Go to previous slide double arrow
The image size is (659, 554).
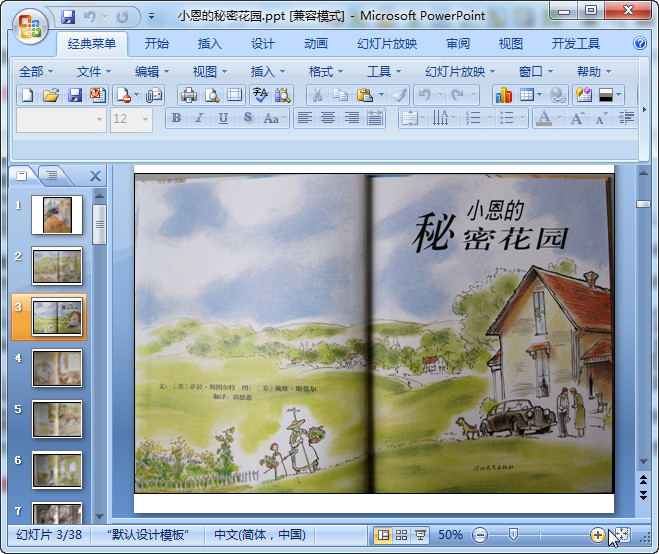coord(643,480)
